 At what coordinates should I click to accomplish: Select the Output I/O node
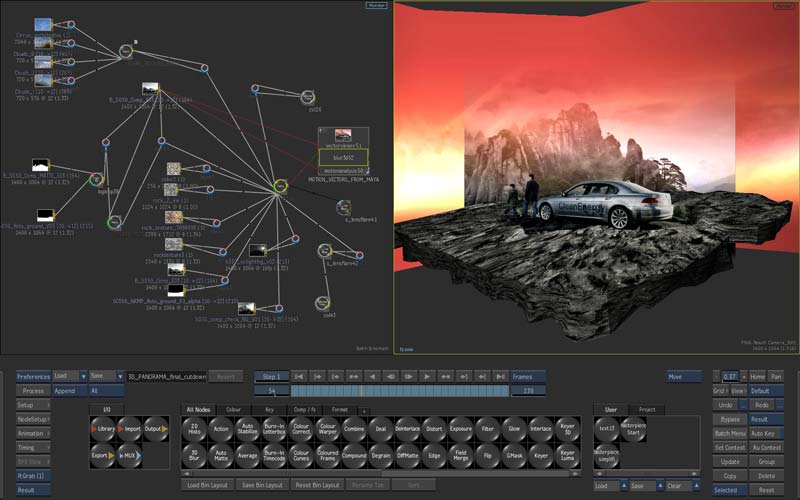tap(156, 429)
